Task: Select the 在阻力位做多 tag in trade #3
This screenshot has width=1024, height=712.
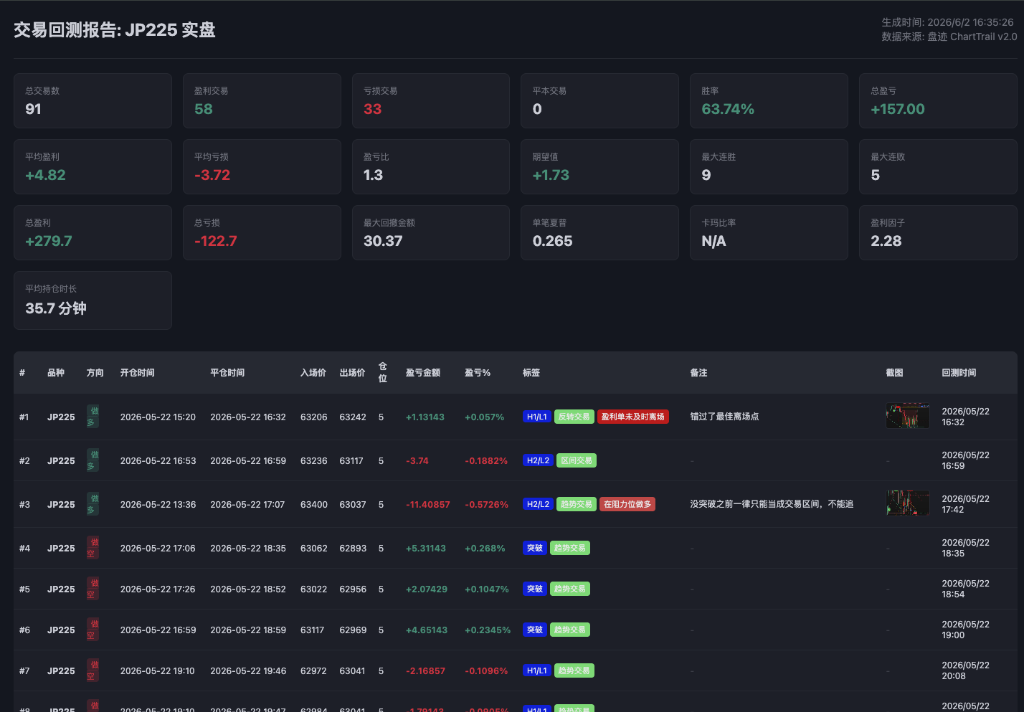Action: point(627,504)
